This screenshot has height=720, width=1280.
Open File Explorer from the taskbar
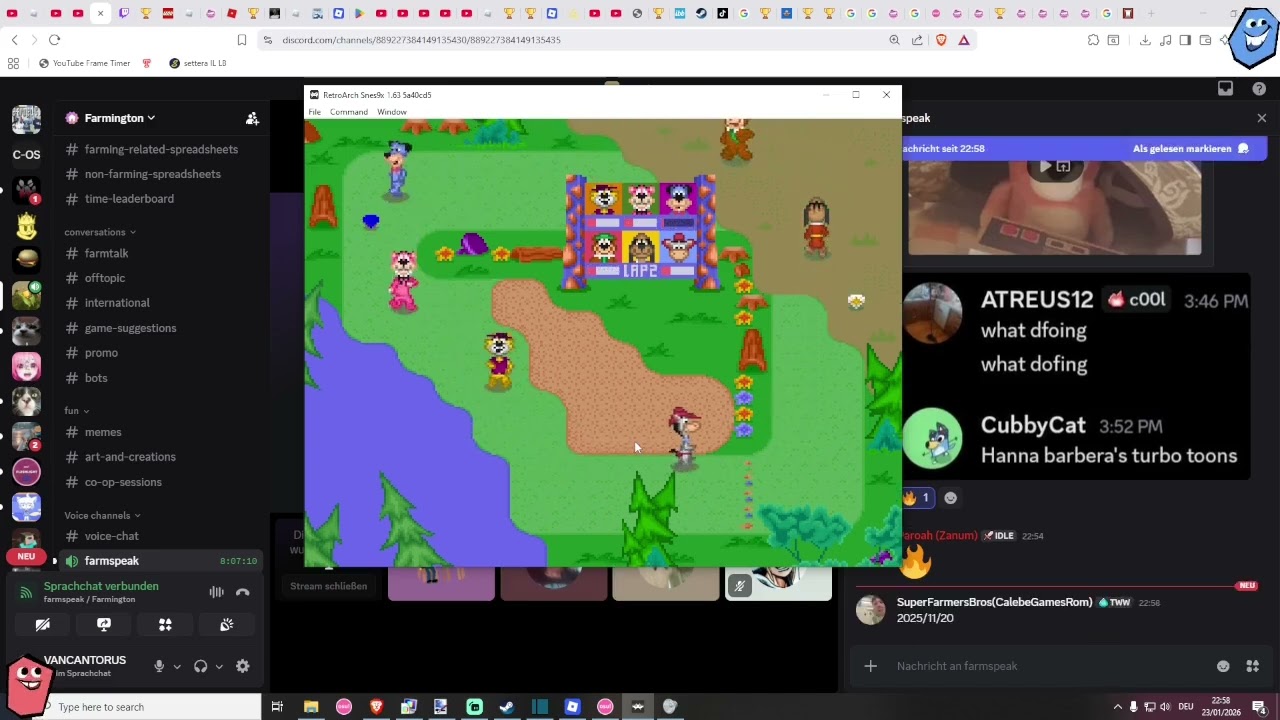(x=311, y=707)
